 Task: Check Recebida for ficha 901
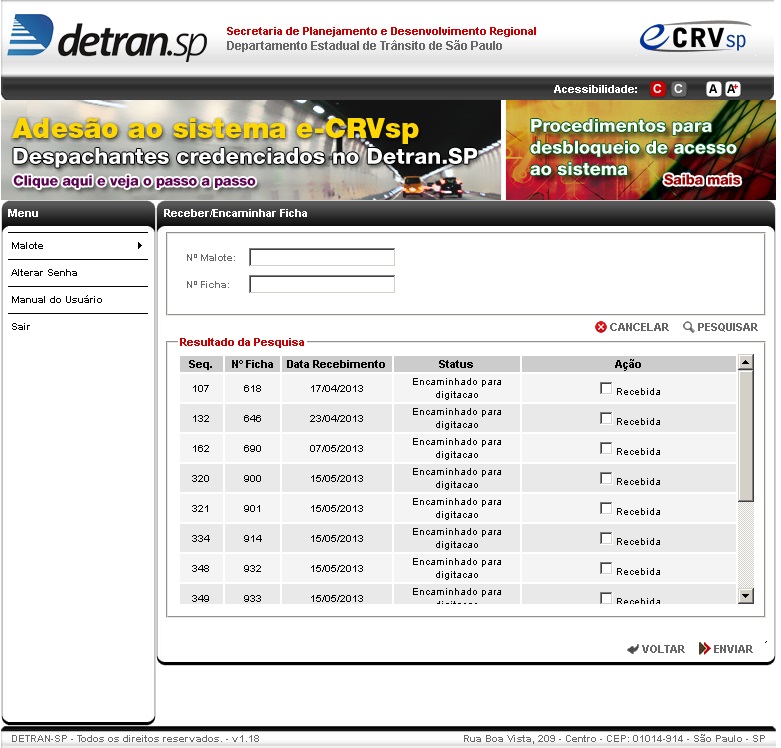[x=606, y=508]
